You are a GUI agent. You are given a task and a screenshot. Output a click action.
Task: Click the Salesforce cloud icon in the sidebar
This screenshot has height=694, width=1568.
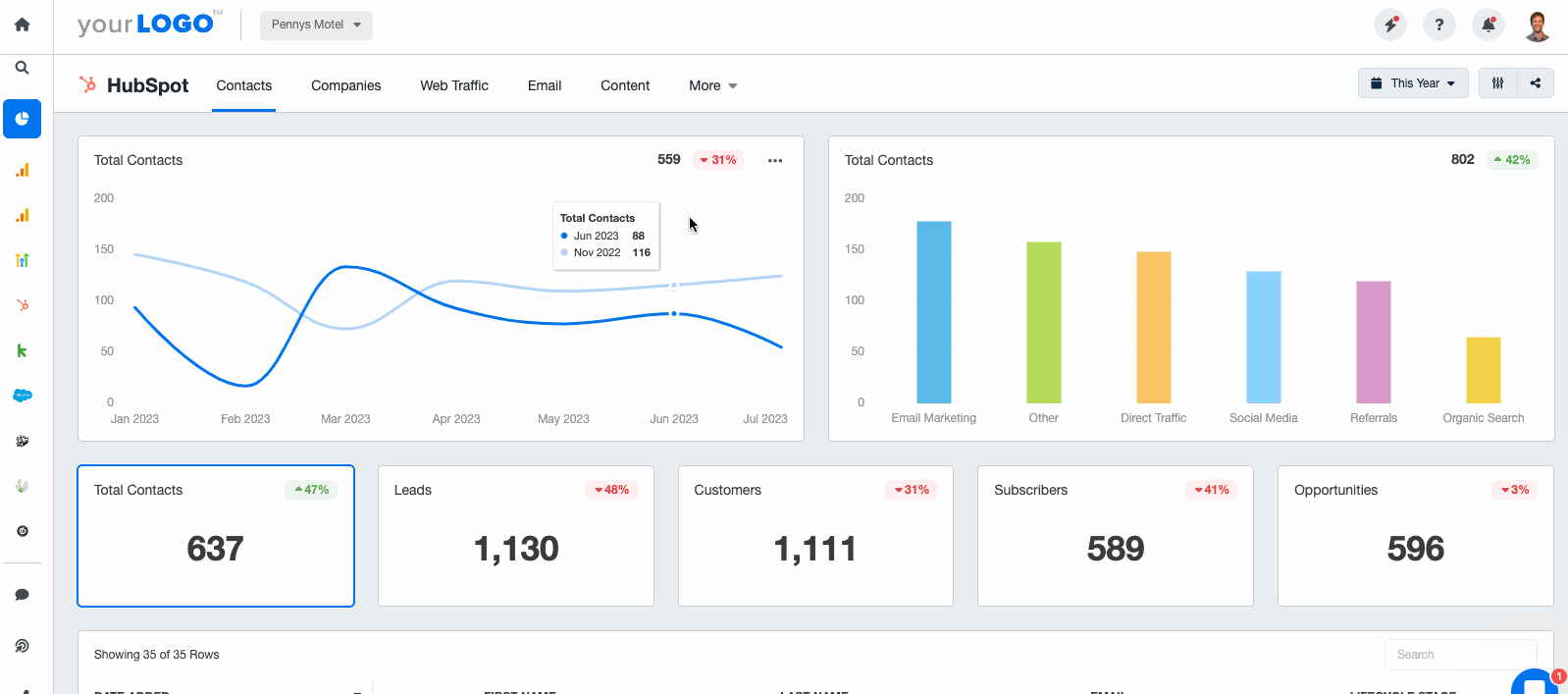point(22,396)
